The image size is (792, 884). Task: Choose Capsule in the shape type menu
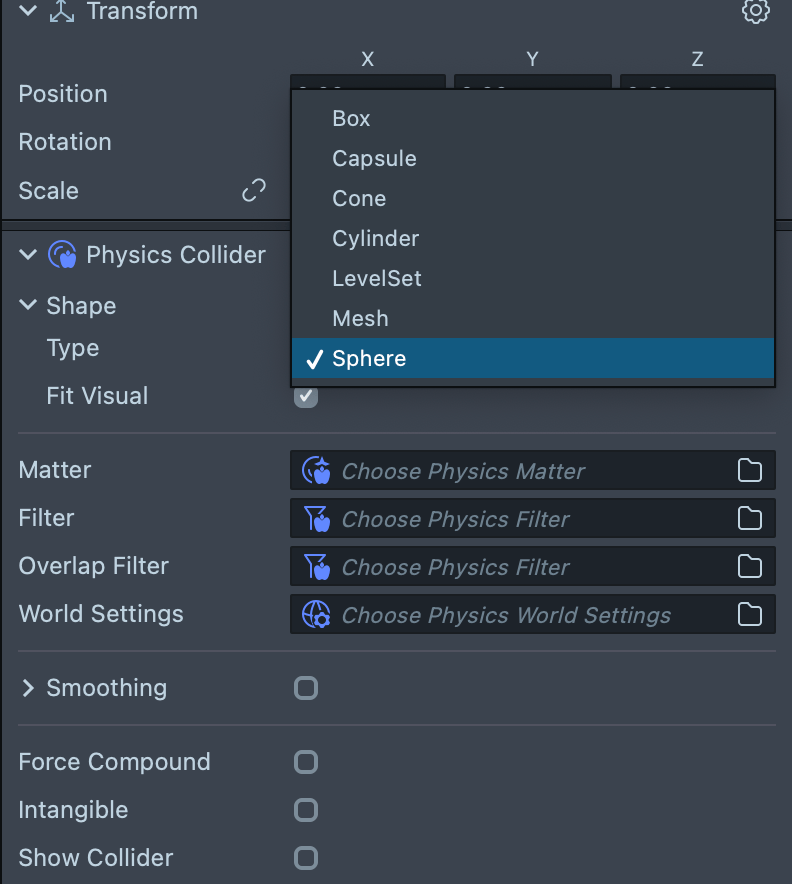click(x=374, y=158)
